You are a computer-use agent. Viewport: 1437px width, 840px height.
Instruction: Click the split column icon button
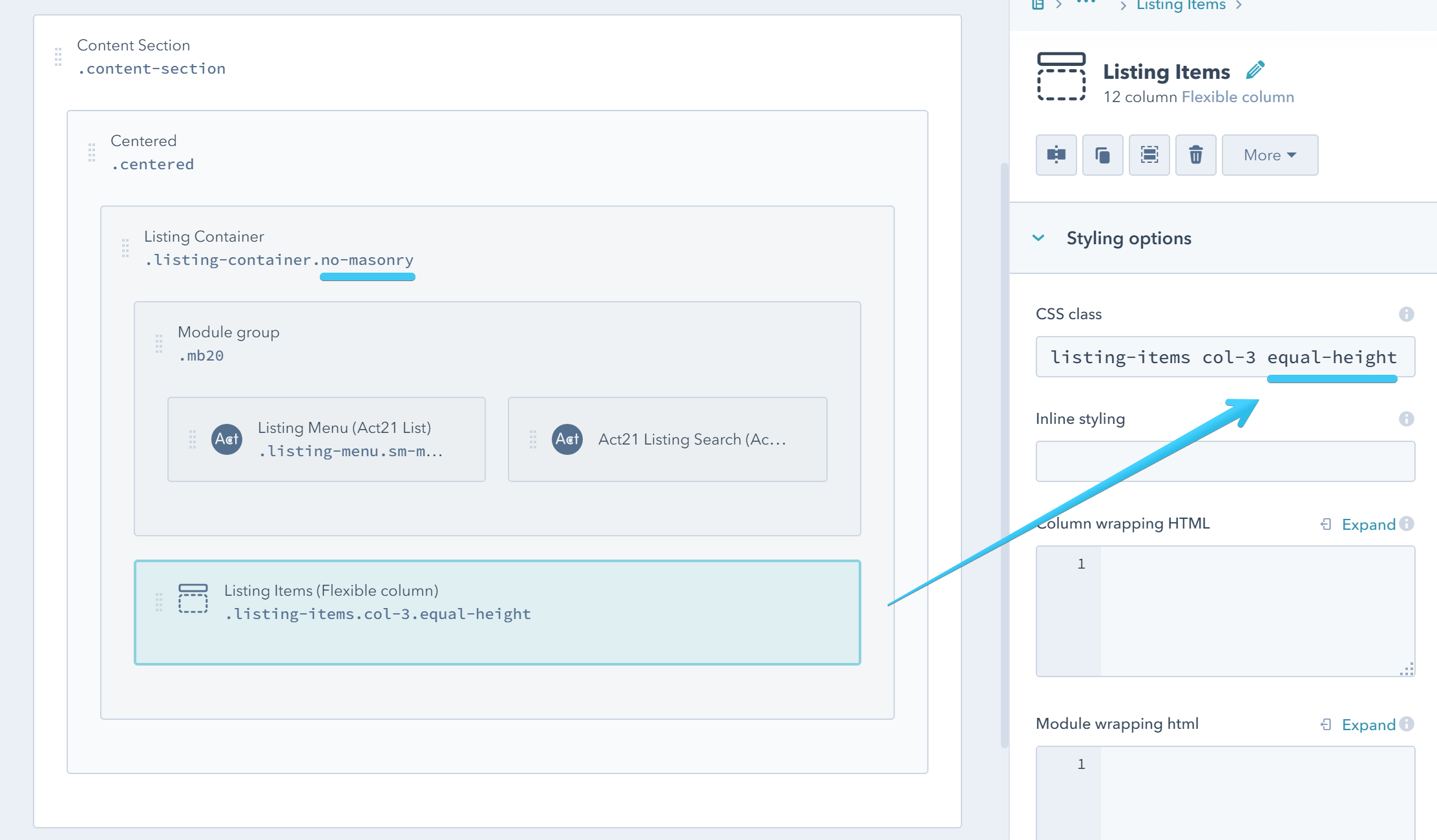click(x=1056, y=155)
